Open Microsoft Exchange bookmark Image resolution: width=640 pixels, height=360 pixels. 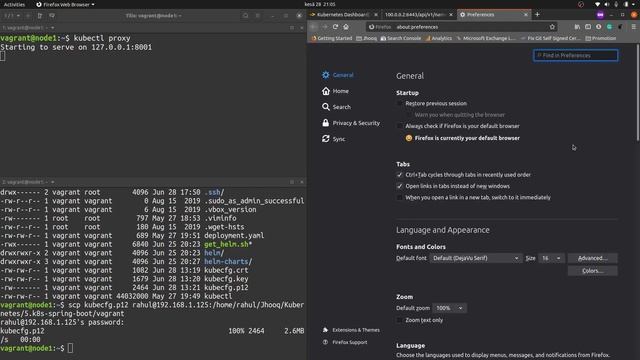tap(486, 38)
